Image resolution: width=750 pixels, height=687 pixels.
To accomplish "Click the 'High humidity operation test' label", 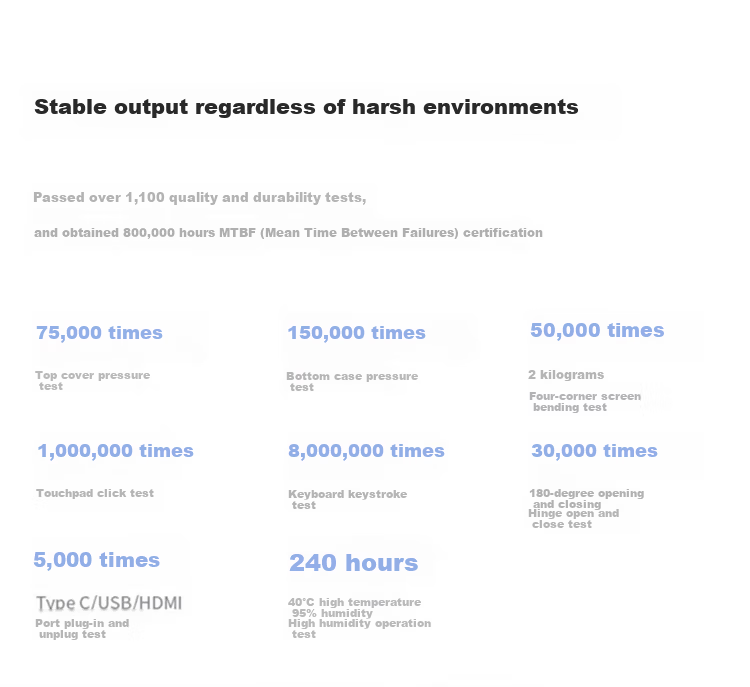I will point(360,629).
